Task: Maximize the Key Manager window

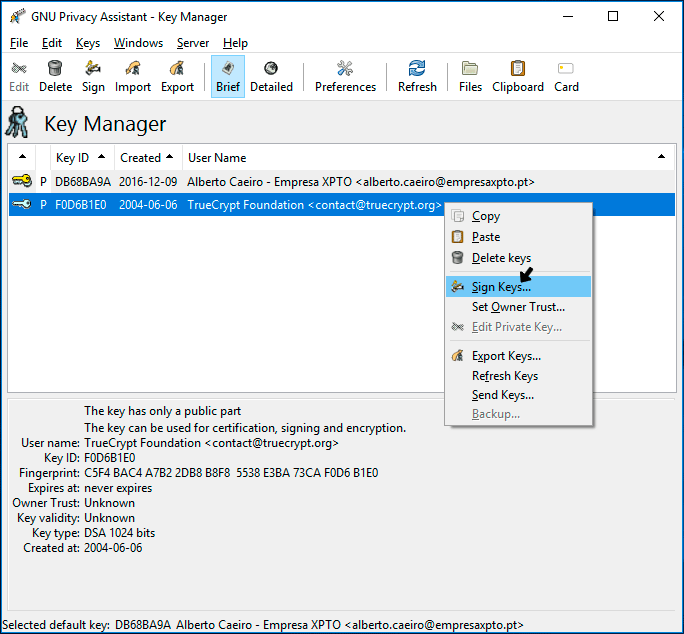Action: tap(613, 17)
